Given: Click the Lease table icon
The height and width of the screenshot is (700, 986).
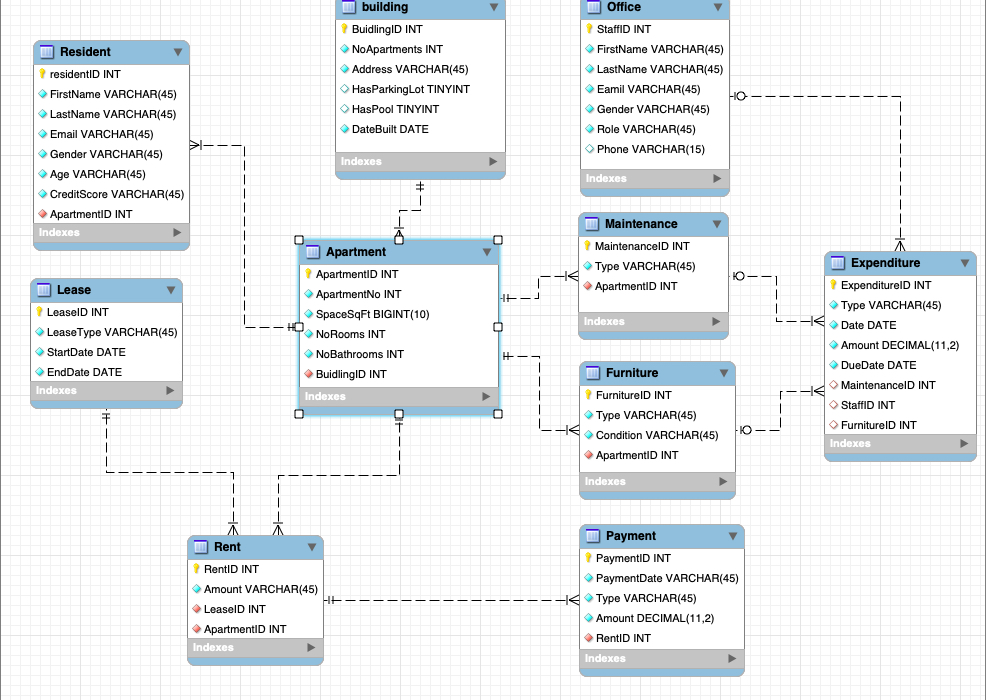Looking at the screenshot, I should pyautogui.click(x=43, y=290).
